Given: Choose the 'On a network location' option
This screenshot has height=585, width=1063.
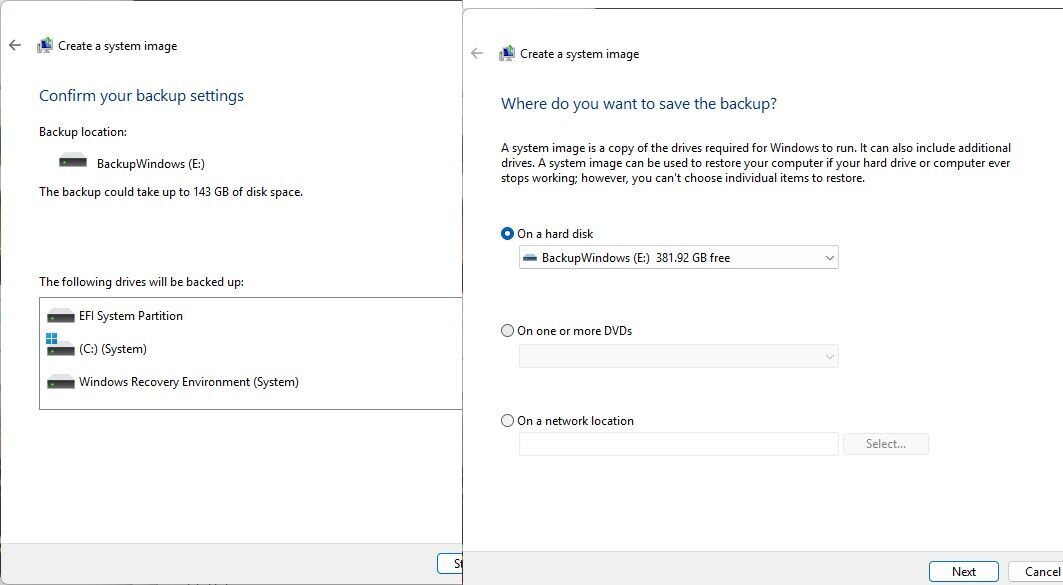Looking at the screenshot, I should [x=507, y=421].
